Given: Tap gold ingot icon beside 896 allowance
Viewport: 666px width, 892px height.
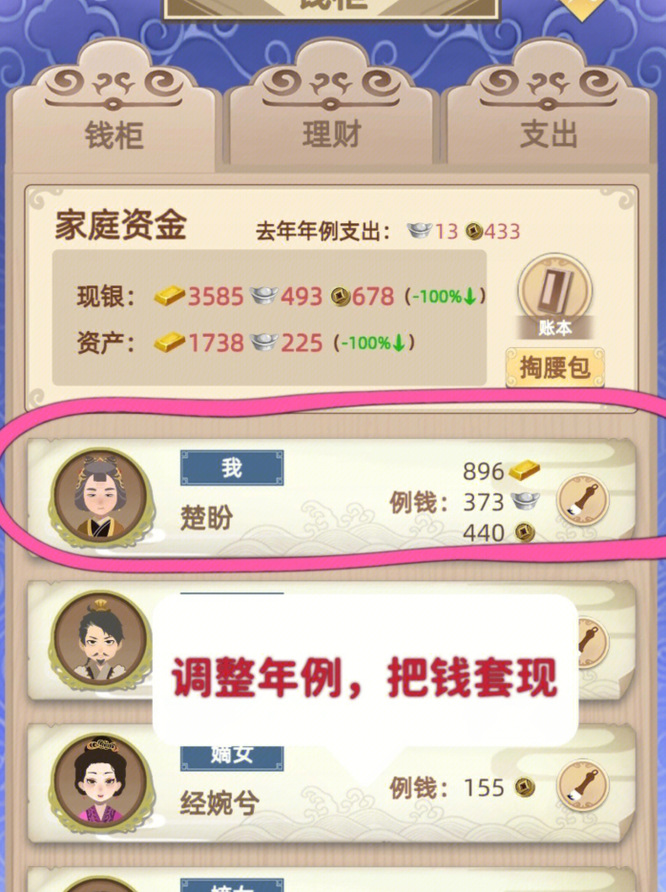Looking at the screenshot, I should tap(524, 470).
